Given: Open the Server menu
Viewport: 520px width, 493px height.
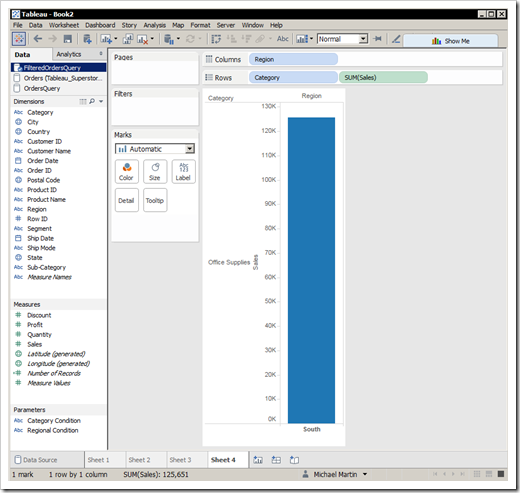Looking at the screenshot, I should click(226, 25).
